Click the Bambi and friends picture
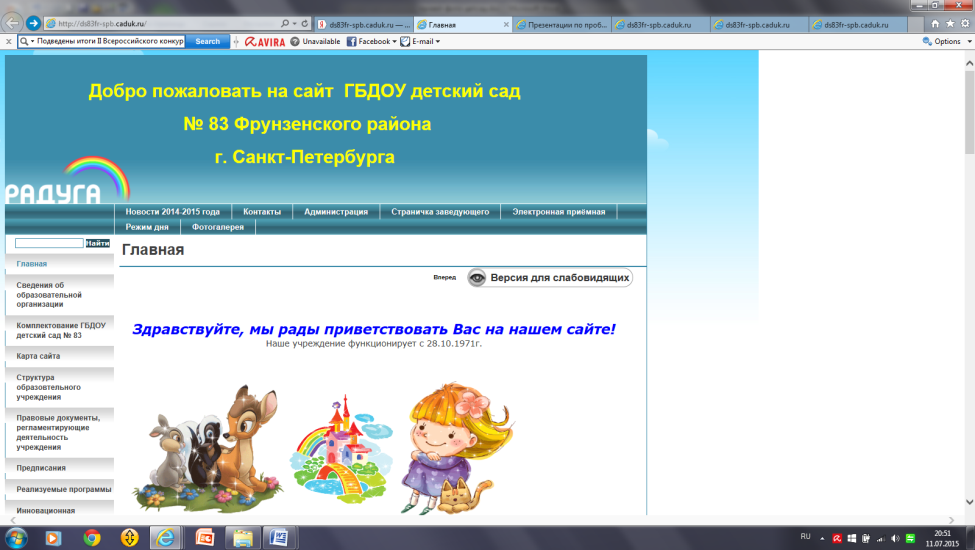This screenshot has height=550, width=975. (x=206, y=447)
